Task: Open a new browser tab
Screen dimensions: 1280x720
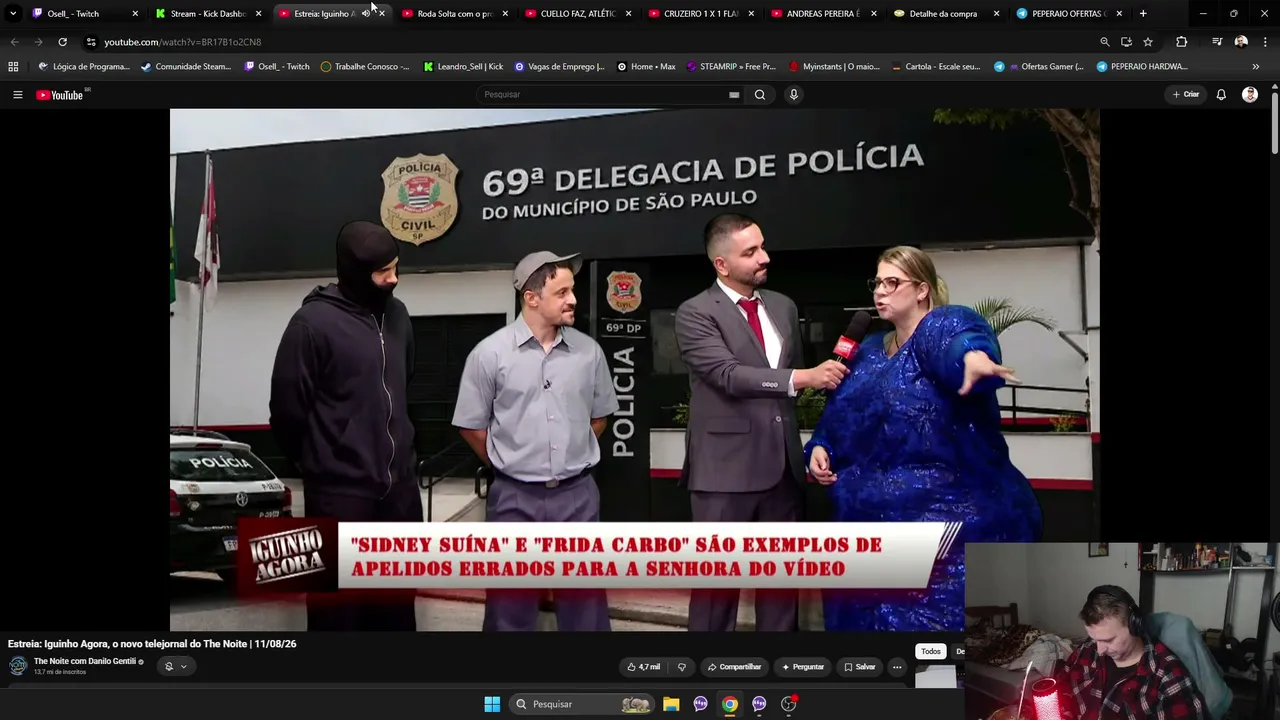Action: pos(1143,14)
